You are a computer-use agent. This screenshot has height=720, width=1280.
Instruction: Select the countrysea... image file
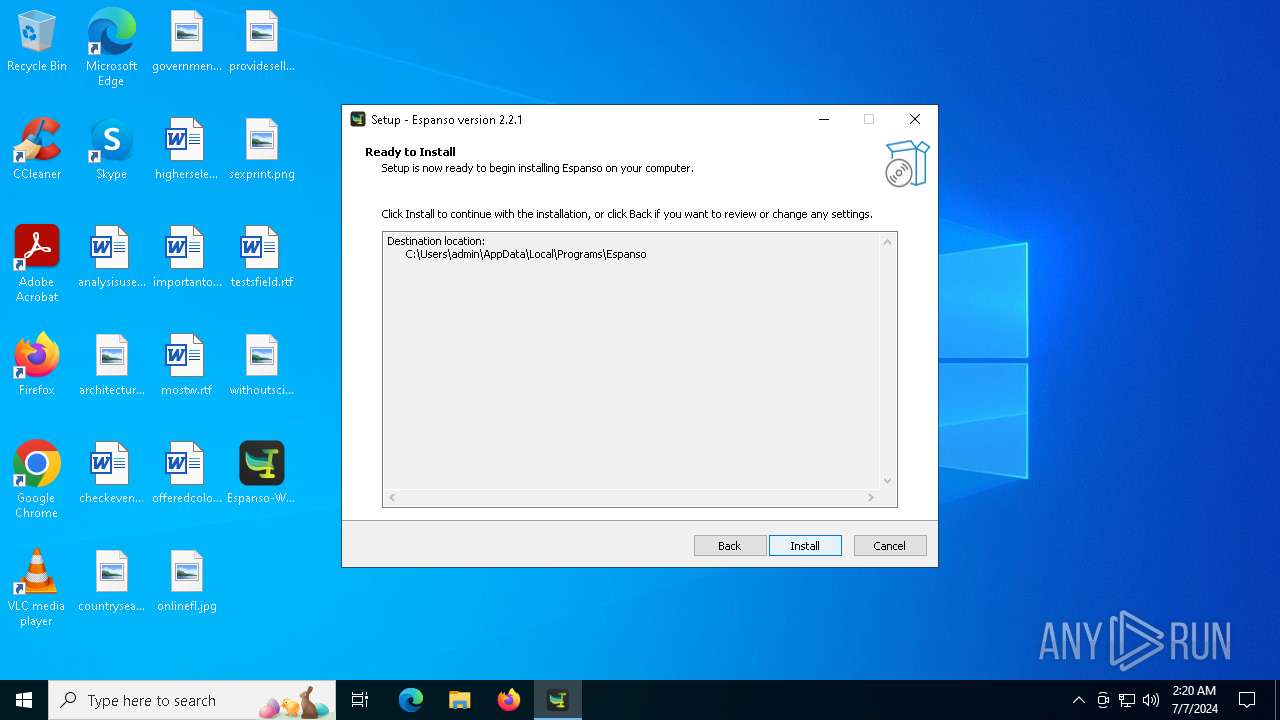pos(111,582)
